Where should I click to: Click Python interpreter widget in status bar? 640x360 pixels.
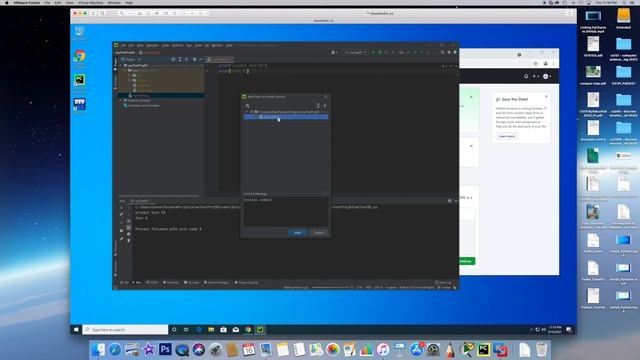tap(417, 287)
